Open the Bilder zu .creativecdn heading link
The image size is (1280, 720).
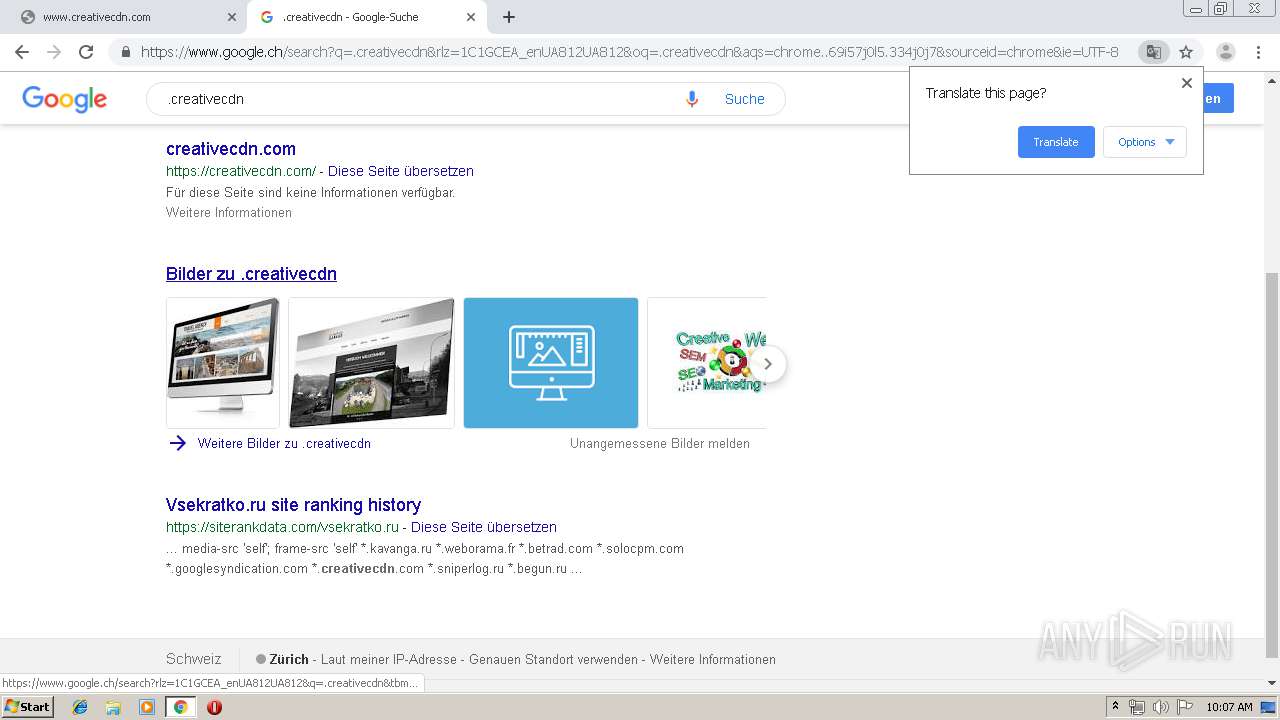point(251,274)
